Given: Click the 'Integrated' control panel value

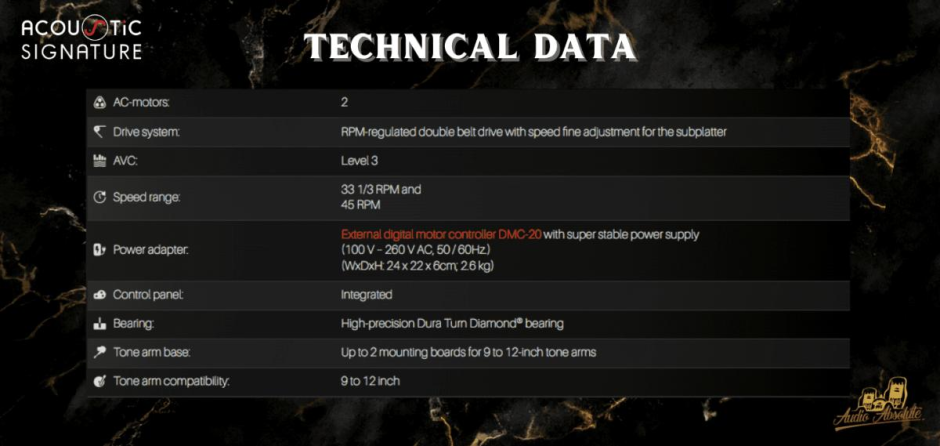Looking at the screenshot, I should click(x=366, y=295).
